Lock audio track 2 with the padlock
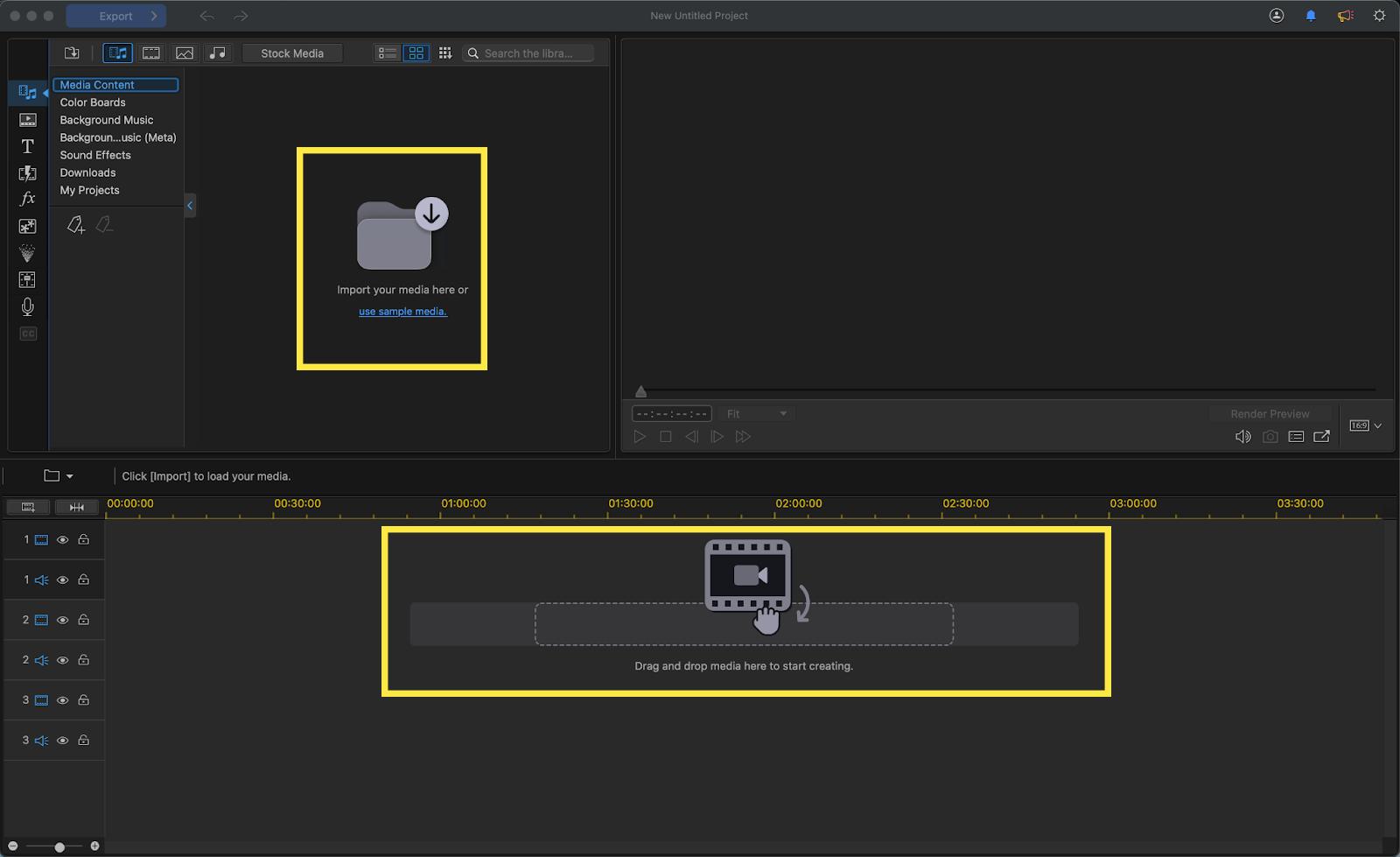 point(83,660)
